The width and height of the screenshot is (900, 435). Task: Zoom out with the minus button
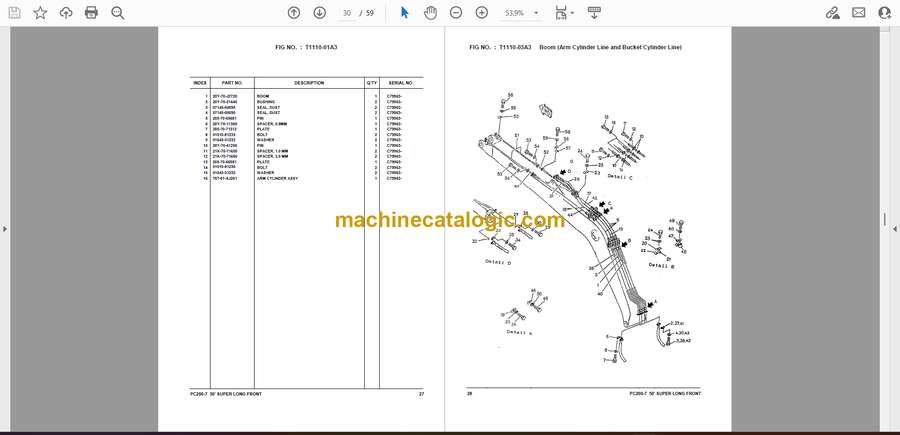pos(456,13)
